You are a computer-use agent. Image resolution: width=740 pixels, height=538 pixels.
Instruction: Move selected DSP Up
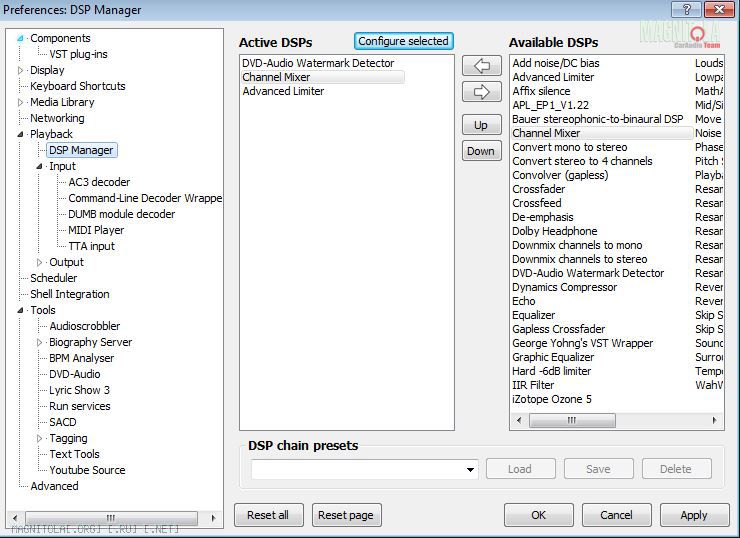tap(481, 125)
